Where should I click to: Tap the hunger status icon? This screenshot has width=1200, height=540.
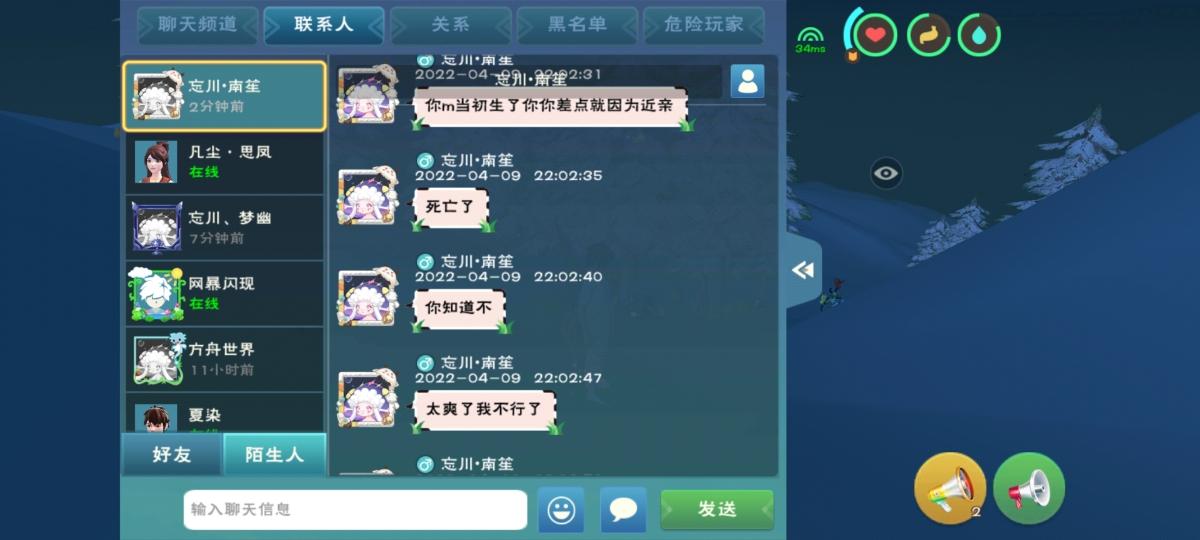(928, 35)
